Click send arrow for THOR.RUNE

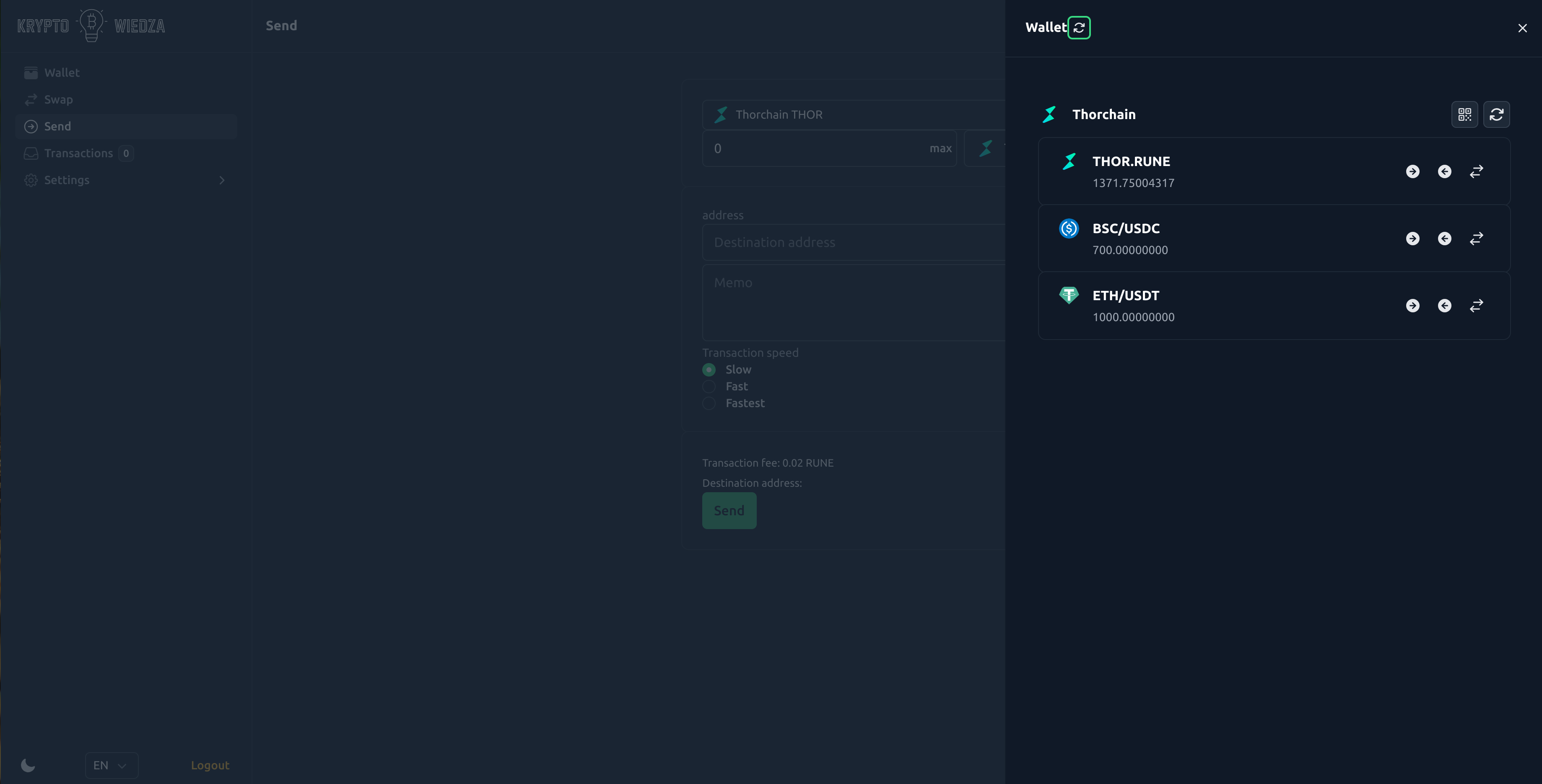coord(1412,172)
